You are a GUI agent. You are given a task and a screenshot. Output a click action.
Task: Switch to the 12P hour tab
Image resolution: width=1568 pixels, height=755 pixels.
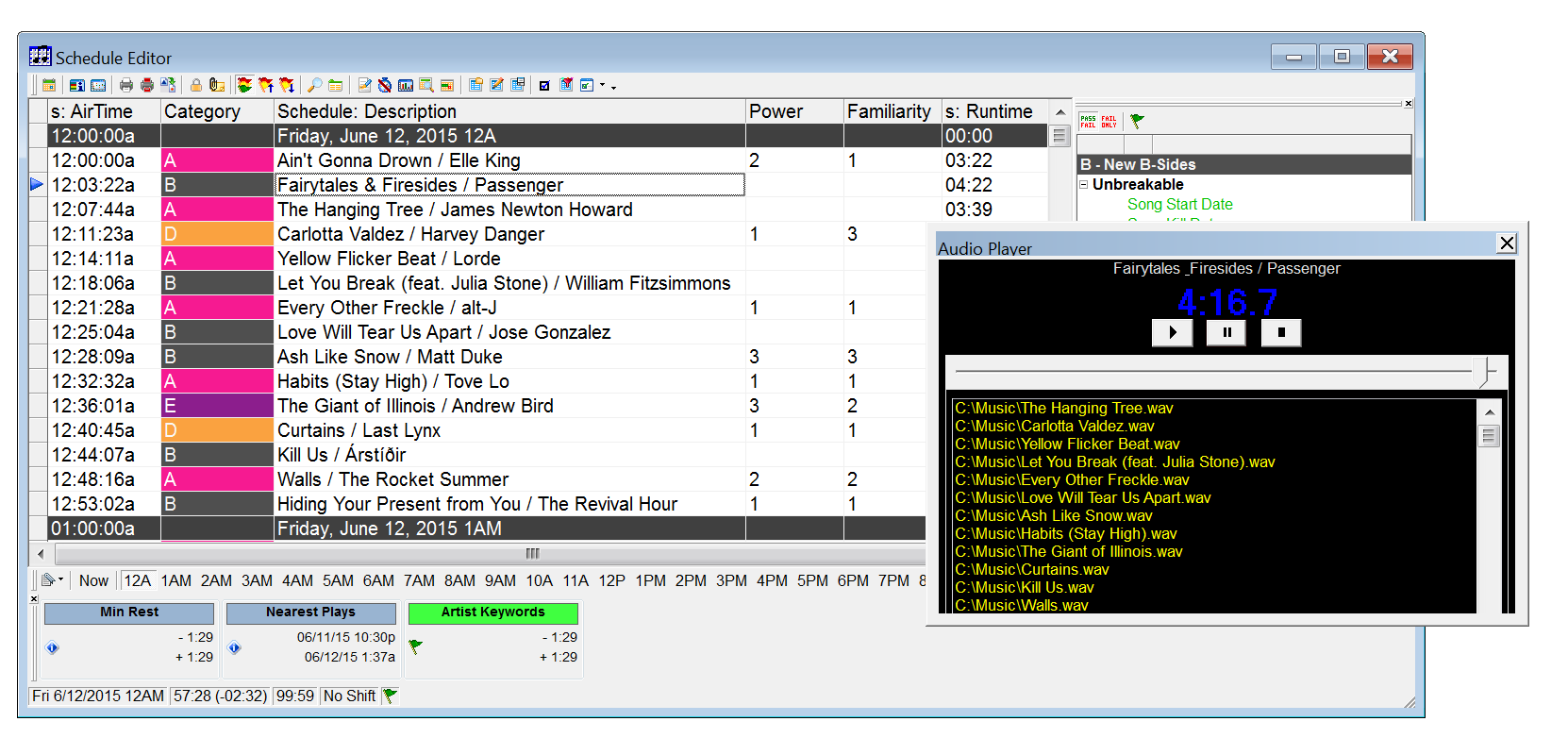pyautogui.click(x=611, y=581)
